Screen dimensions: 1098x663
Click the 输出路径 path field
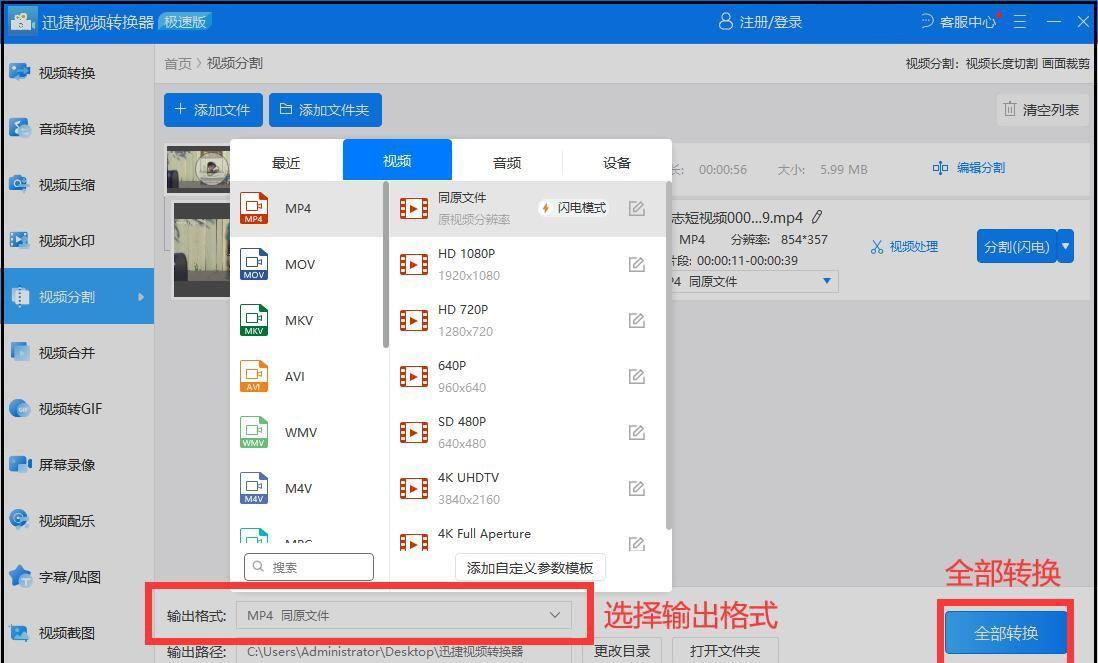404,651
